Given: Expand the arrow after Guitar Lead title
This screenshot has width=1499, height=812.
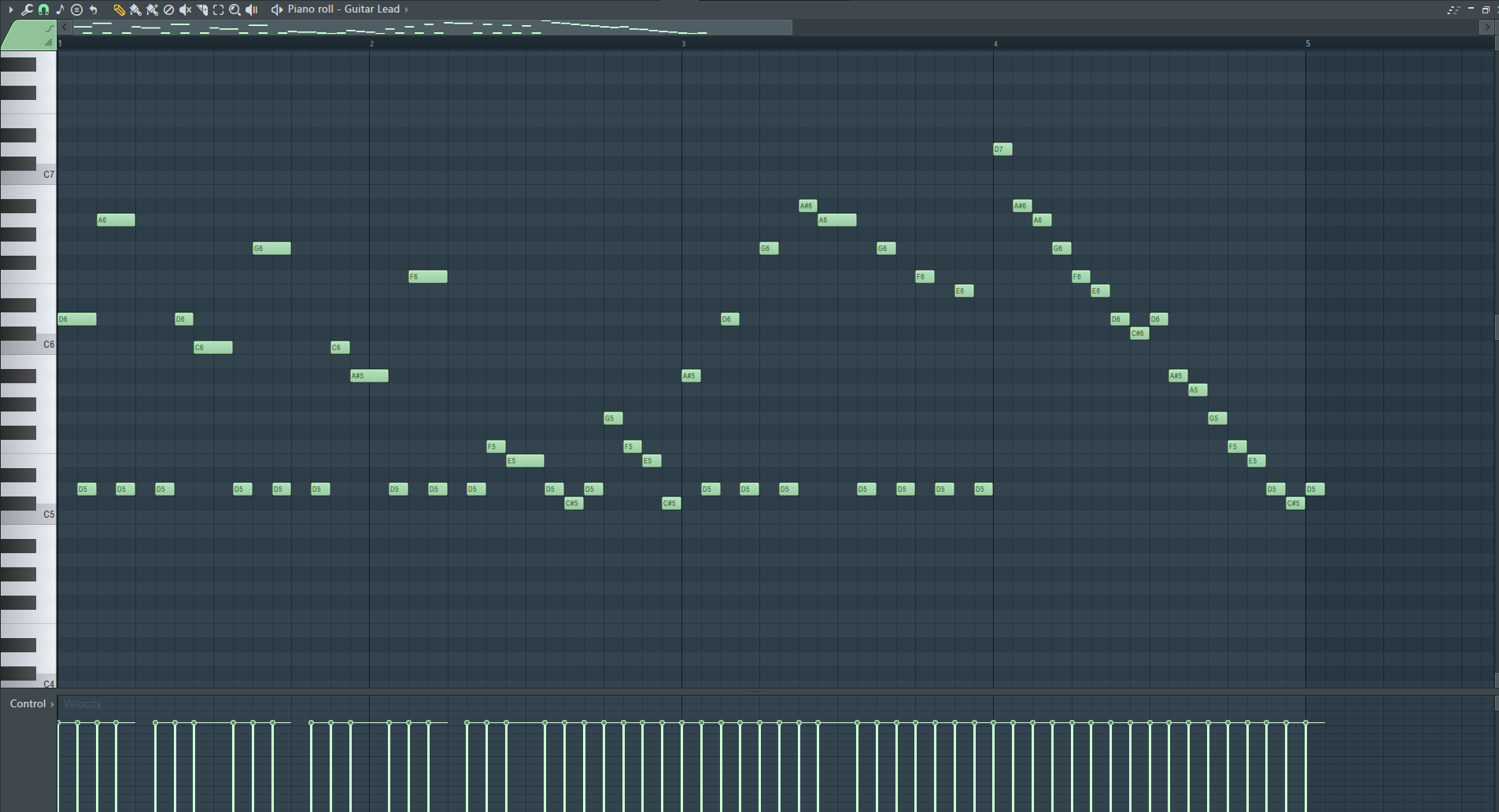Looking at the screenshot, I should pyautogui.click(x=407, y=9).
